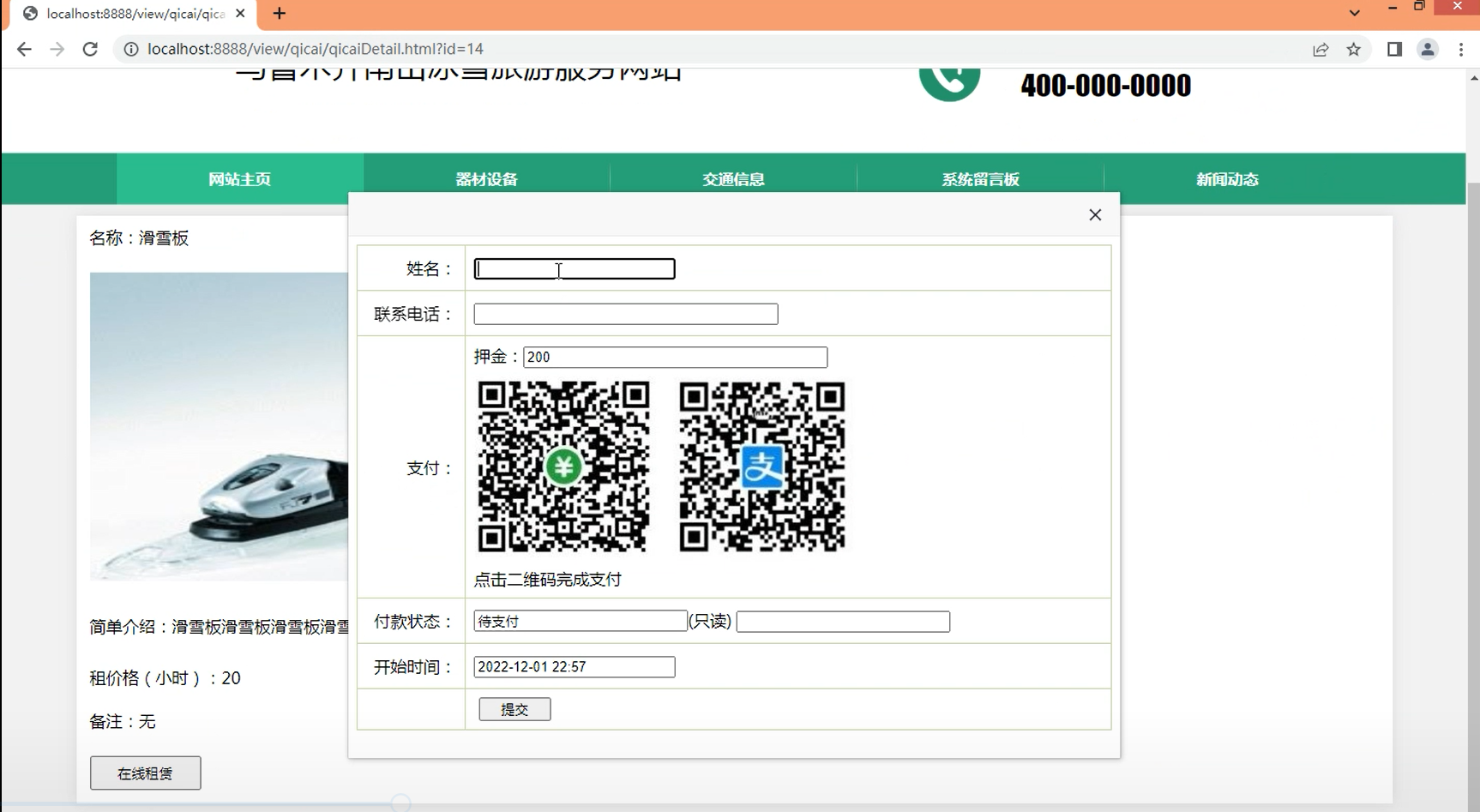Open the 器材设备 navigation tab
Screen dimensions: 1480x812
coord(486,179)
